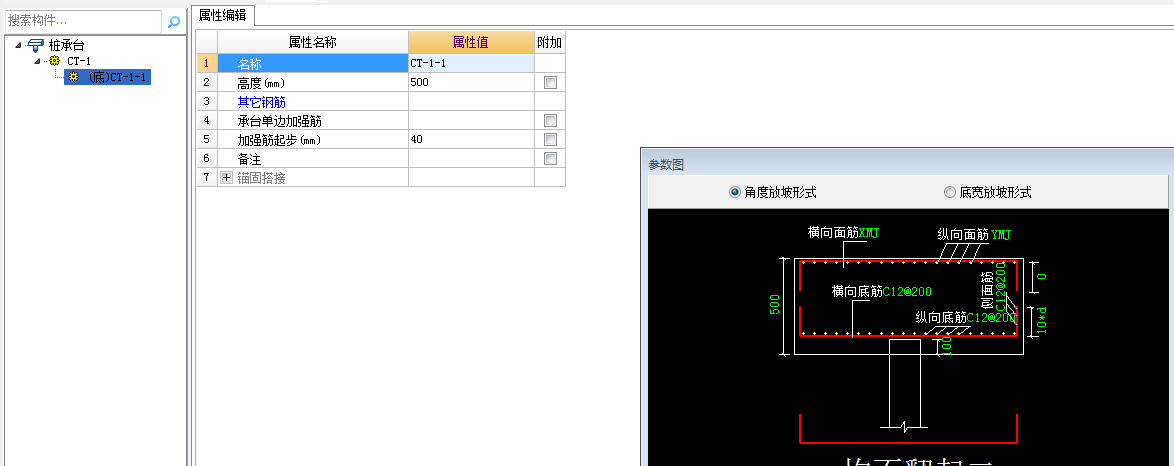This screenshot has width=1174, height=466.
Task: Click the 纵向面筋 YMJ value in diagram
Action: point(1001,235)
